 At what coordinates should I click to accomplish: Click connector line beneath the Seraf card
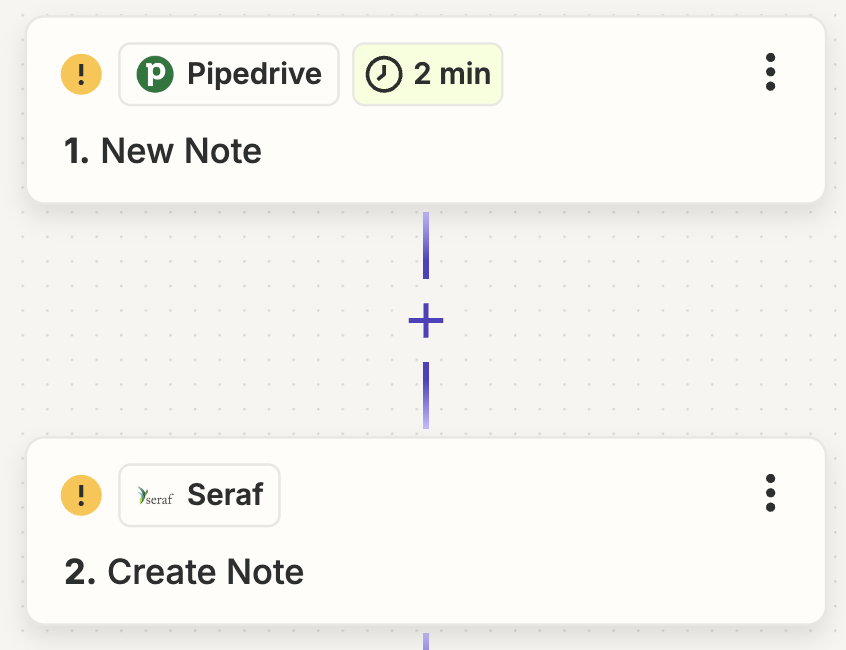pos(426,641)
